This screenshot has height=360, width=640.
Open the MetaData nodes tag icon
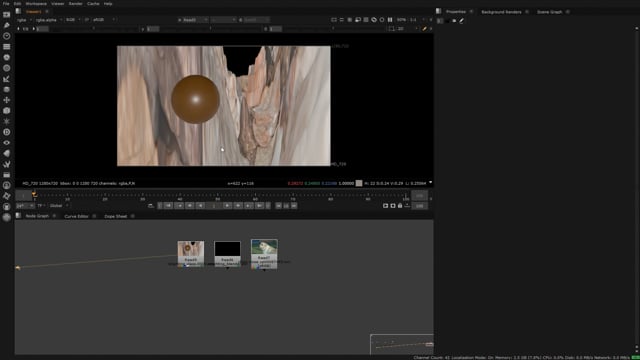[7, 153]
